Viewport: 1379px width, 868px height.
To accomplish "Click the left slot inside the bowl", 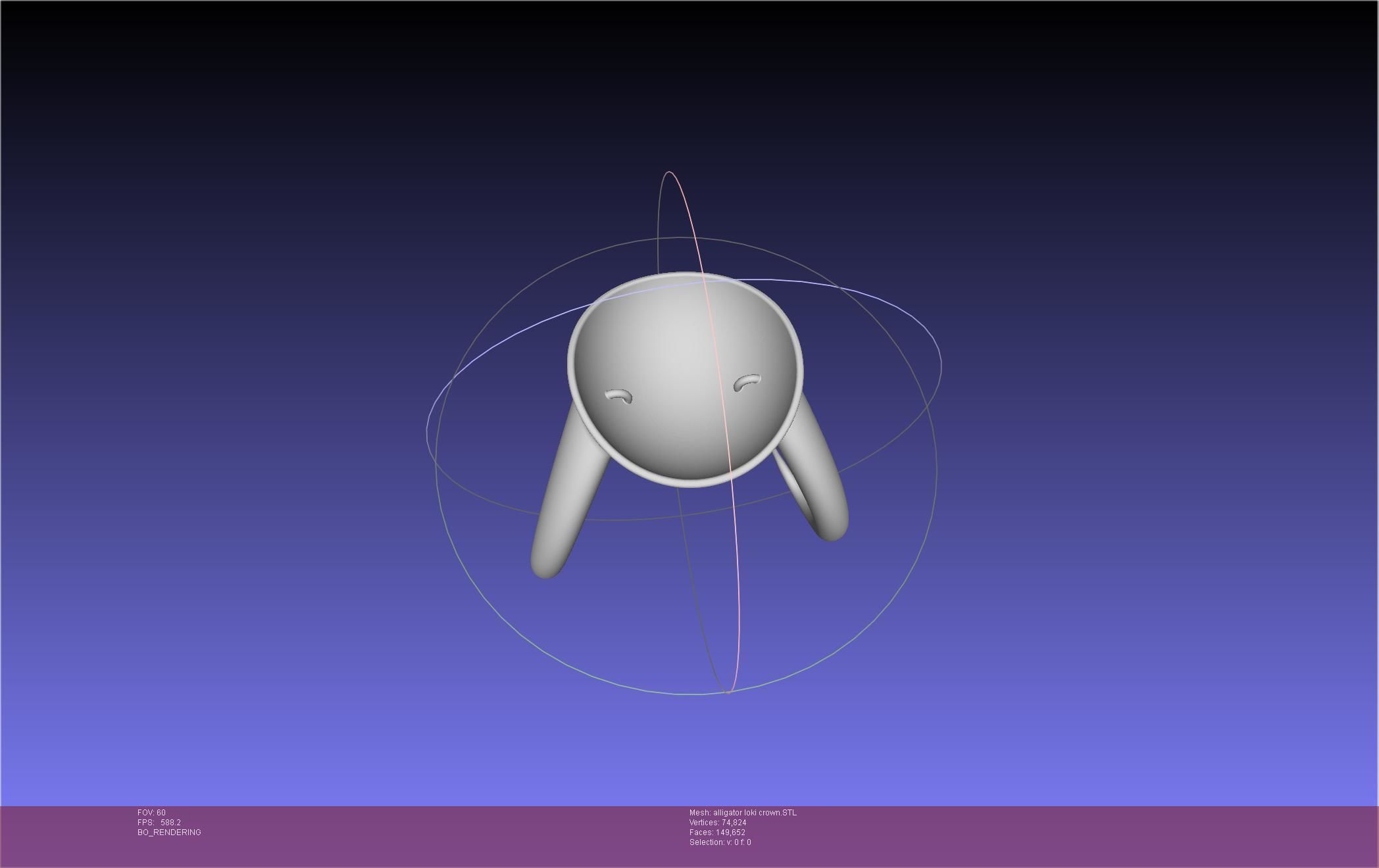I will click(x=618, y=396).
